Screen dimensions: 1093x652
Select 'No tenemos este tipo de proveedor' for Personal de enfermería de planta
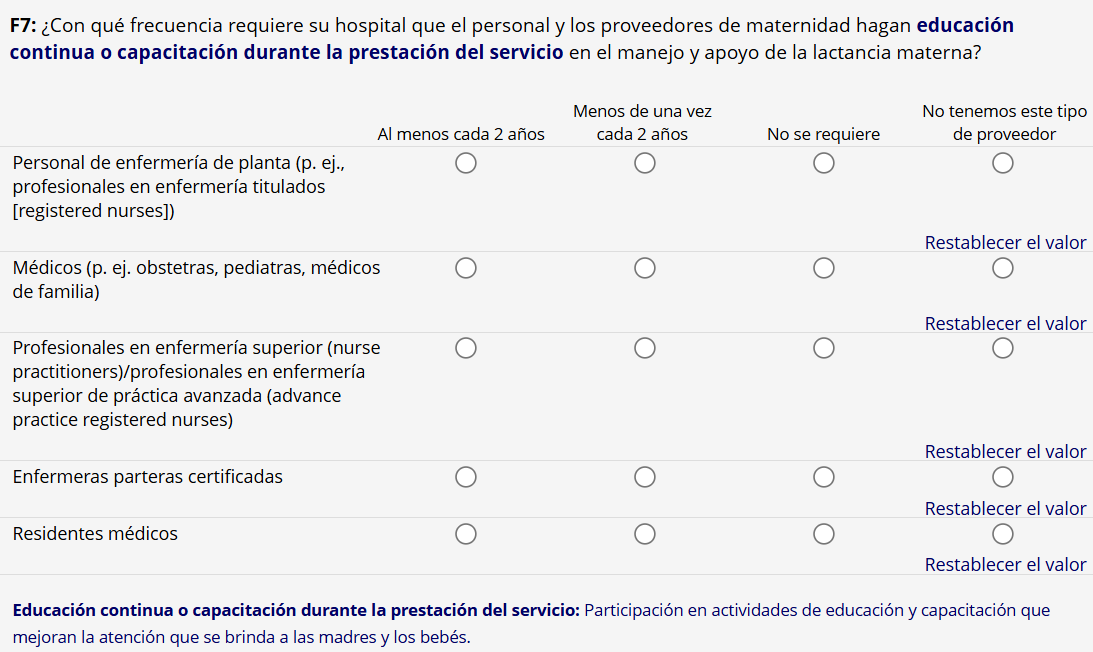1003,163
